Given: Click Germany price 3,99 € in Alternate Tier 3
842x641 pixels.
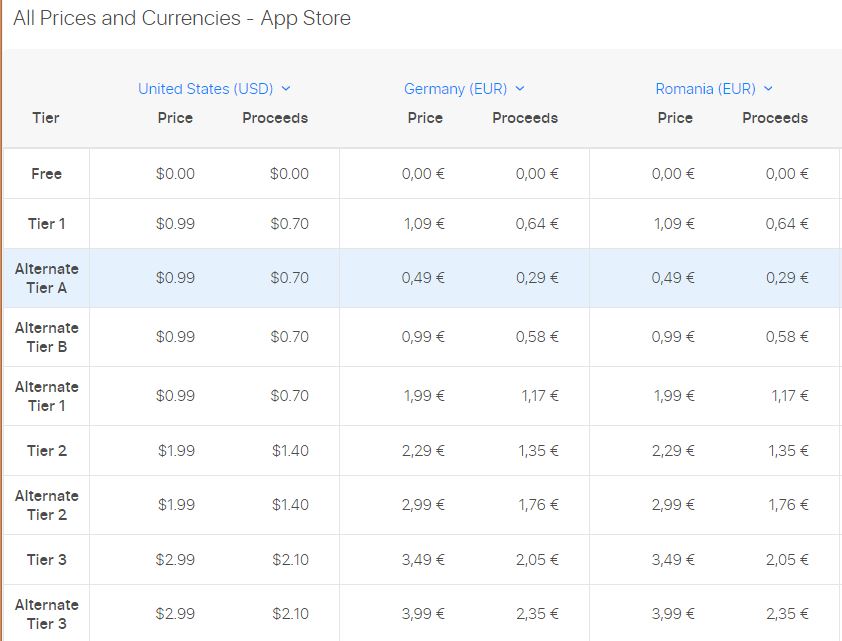Looking at the screenshot, I should [x=423, y=614].
